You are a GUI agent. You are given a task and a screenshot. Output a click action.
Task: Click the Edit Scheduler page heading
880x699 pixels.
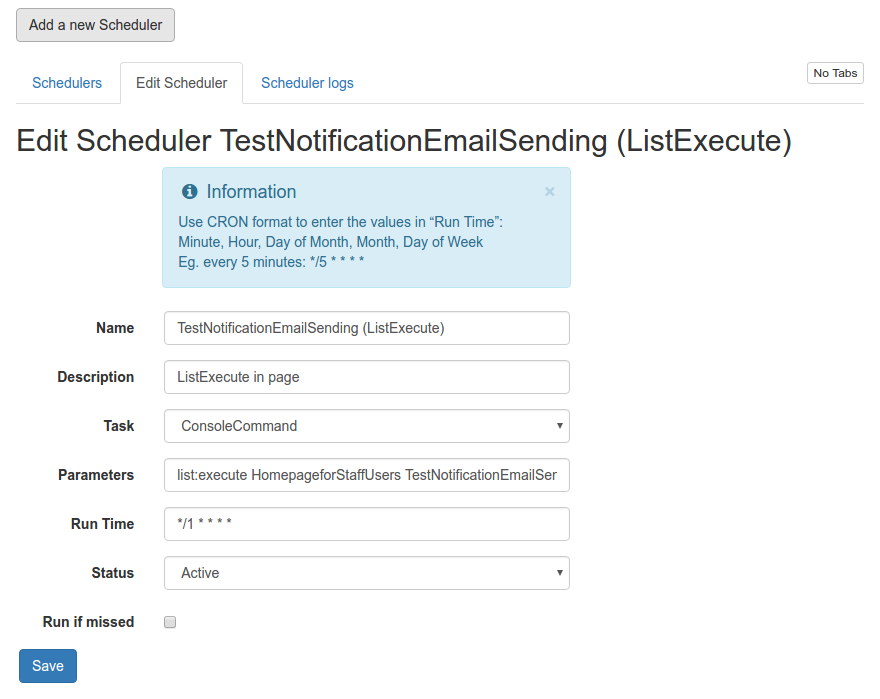404,141
